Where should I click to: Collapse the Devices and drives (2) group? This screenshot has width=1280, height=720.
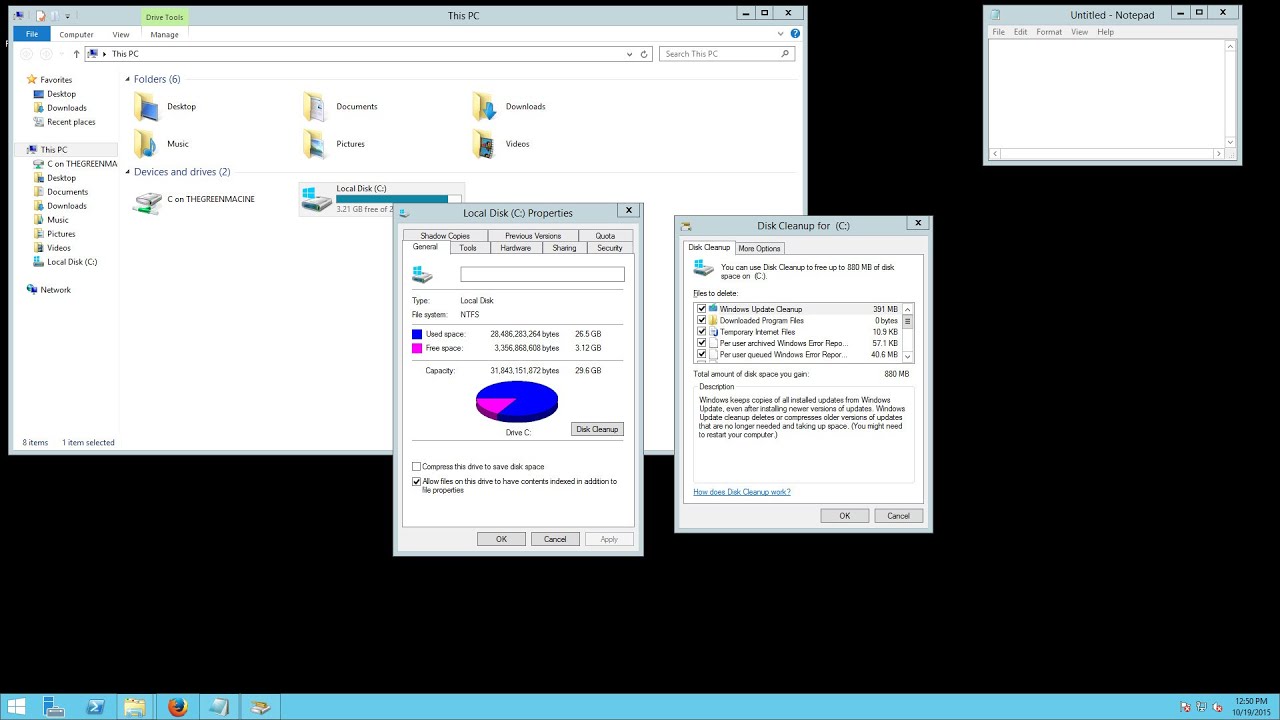[128, 172]
